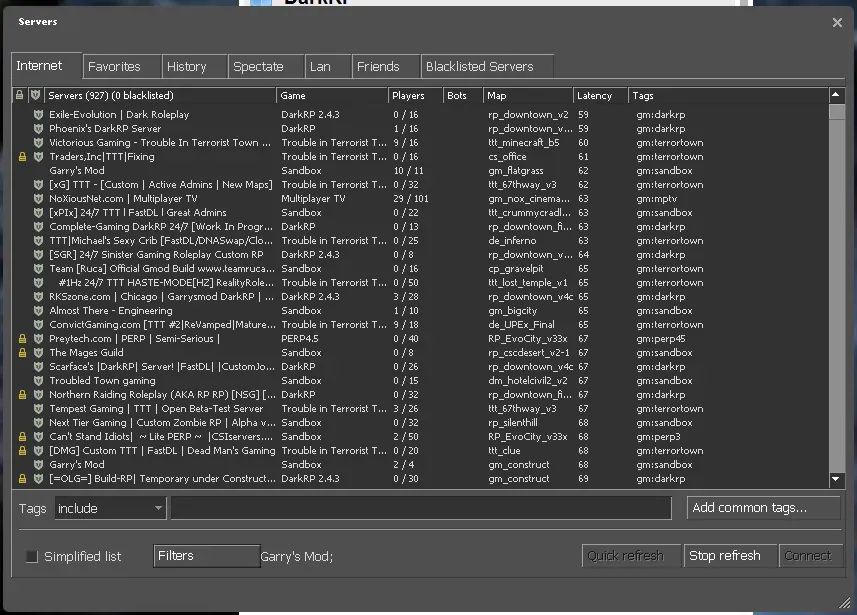Screen dimensions: 857x615
Task: Click map rp_silenthill cell
Action: [513, 423]
